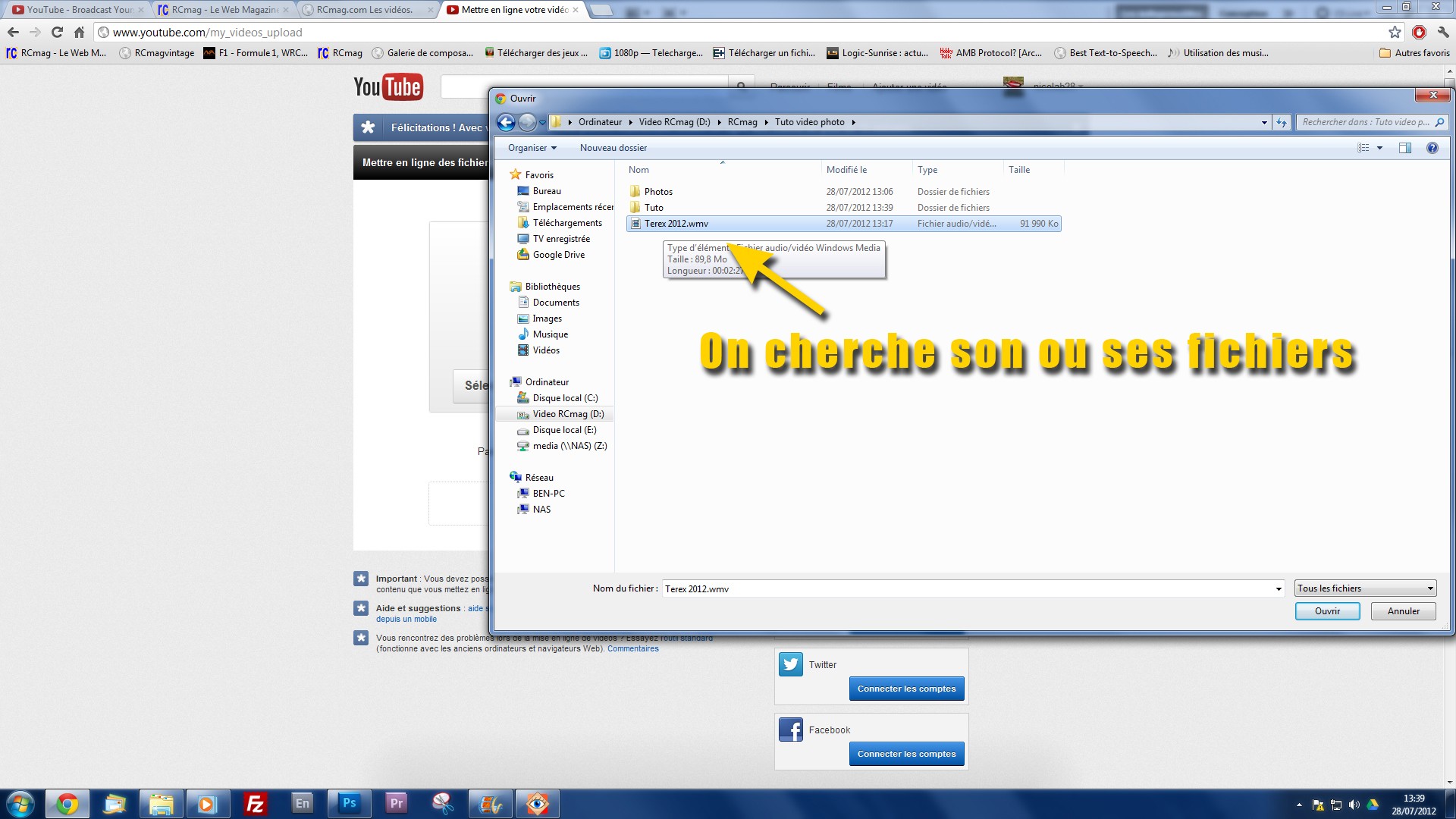Open Musique library

tap(550, 334)
